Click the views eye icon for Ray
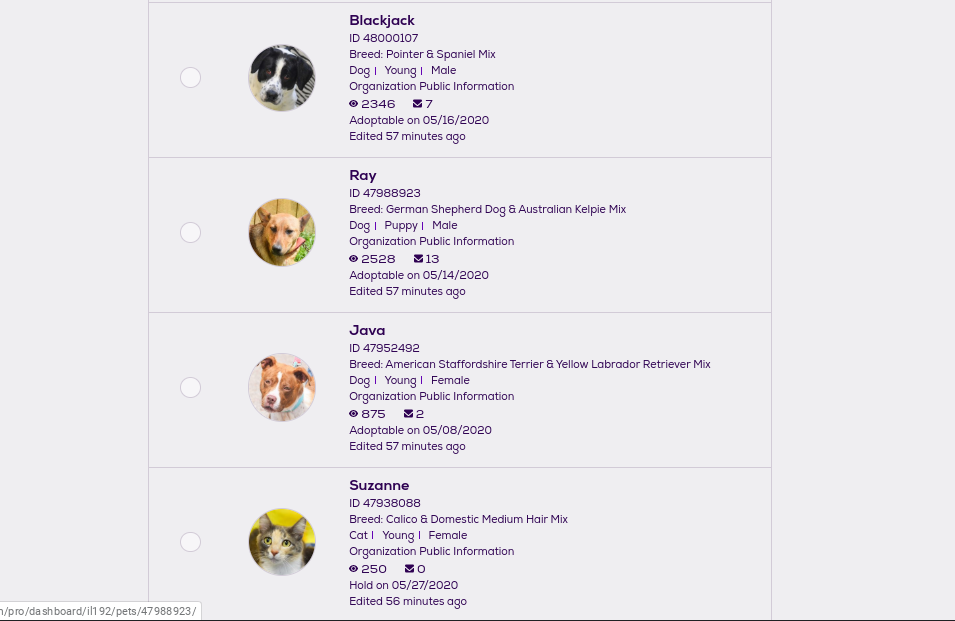Screen dimensions: 955x621 point(353,259)
